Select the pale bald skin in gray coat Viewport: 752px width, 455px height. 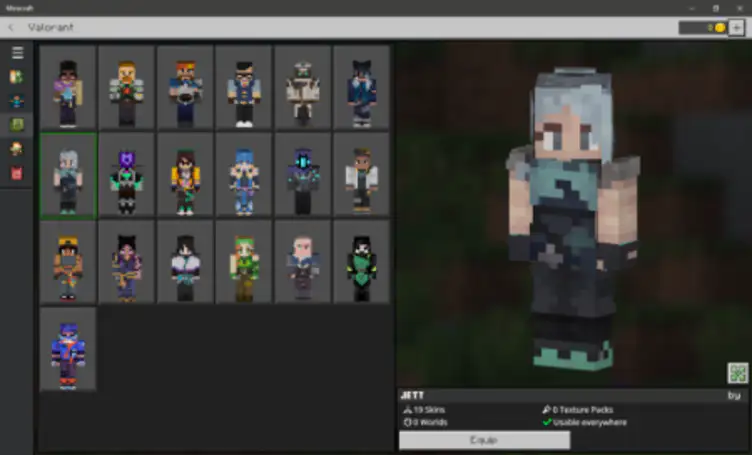click(x=303, y=263)
